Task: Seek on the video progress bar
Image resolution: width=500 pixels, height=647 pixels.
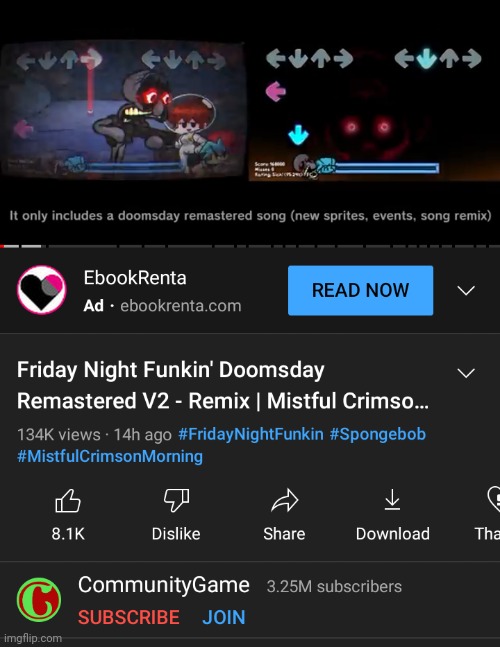Action: (250, 246)
